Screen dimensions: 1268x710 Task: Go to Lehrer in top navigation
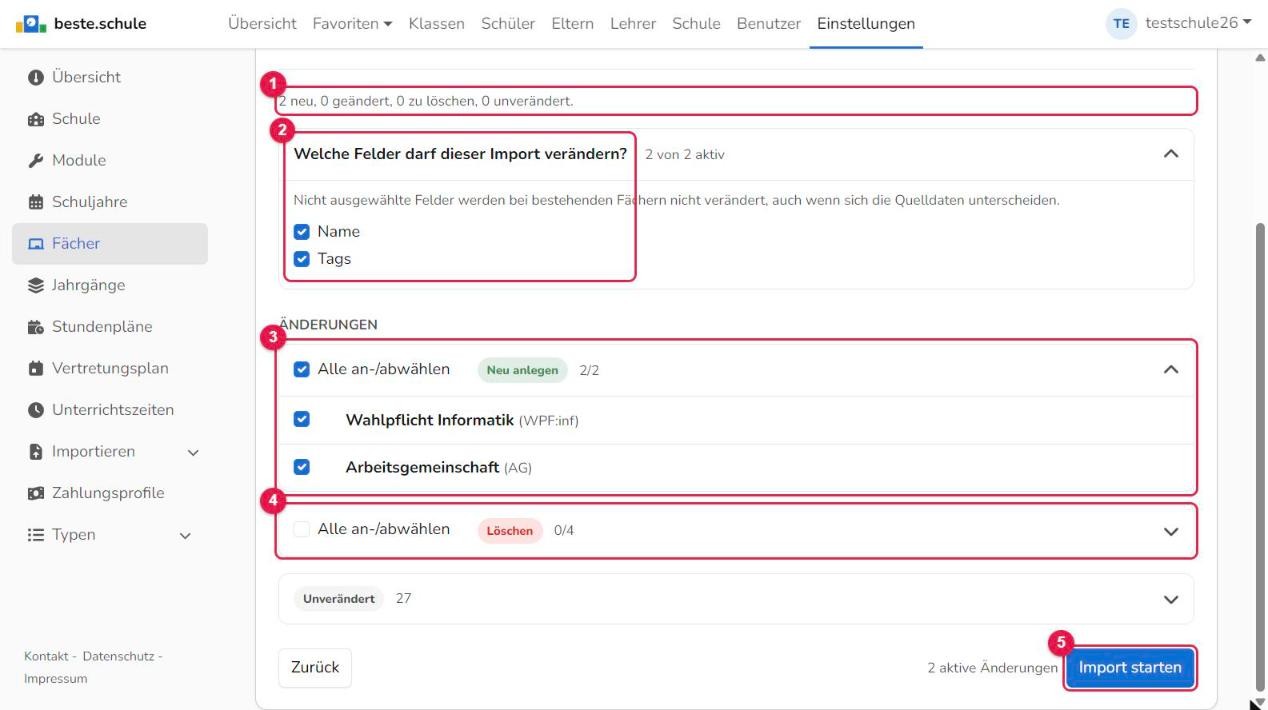click(633, 24)
